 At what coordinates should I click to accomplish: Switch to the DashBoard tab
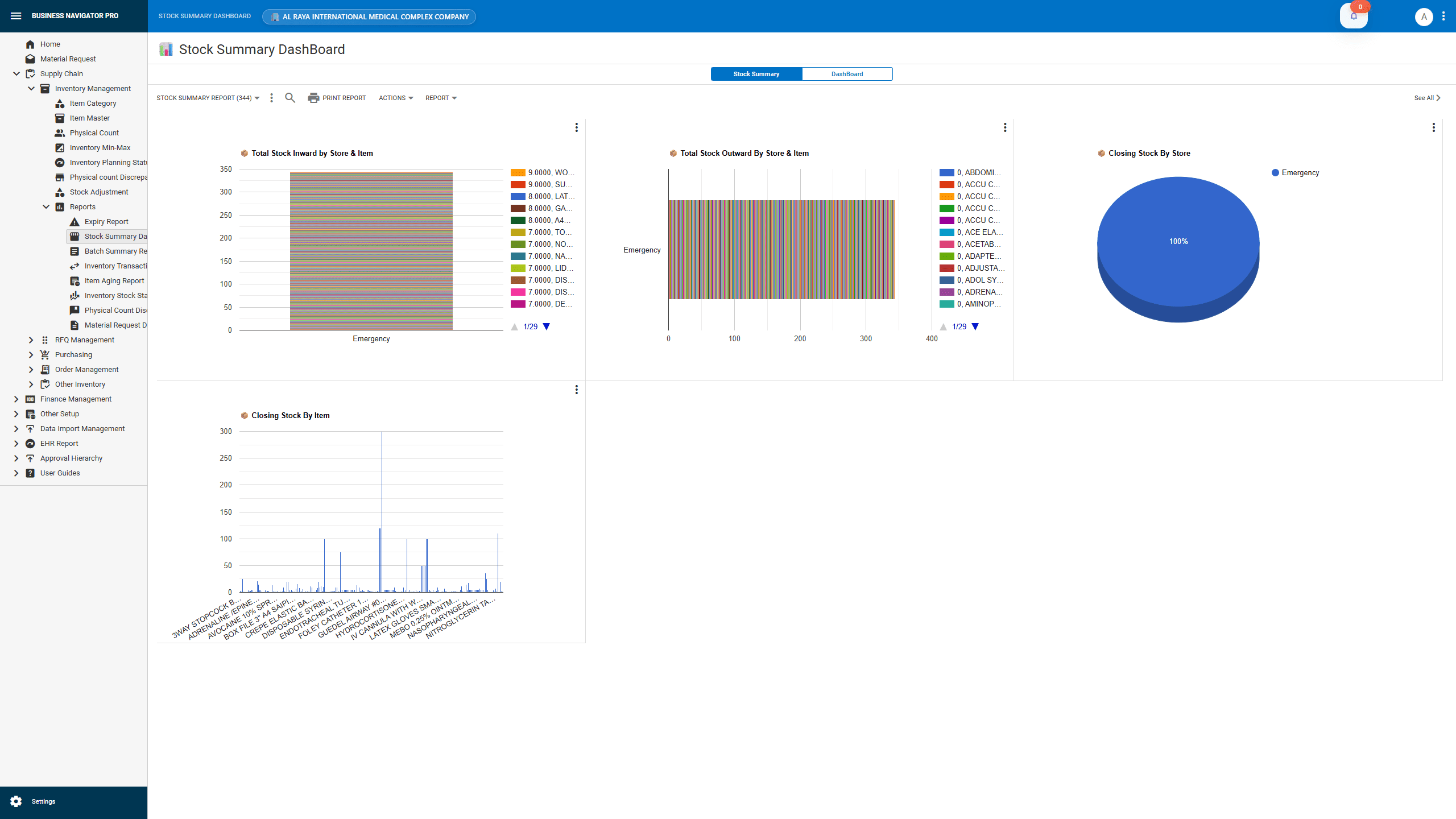tap(847, 74)
